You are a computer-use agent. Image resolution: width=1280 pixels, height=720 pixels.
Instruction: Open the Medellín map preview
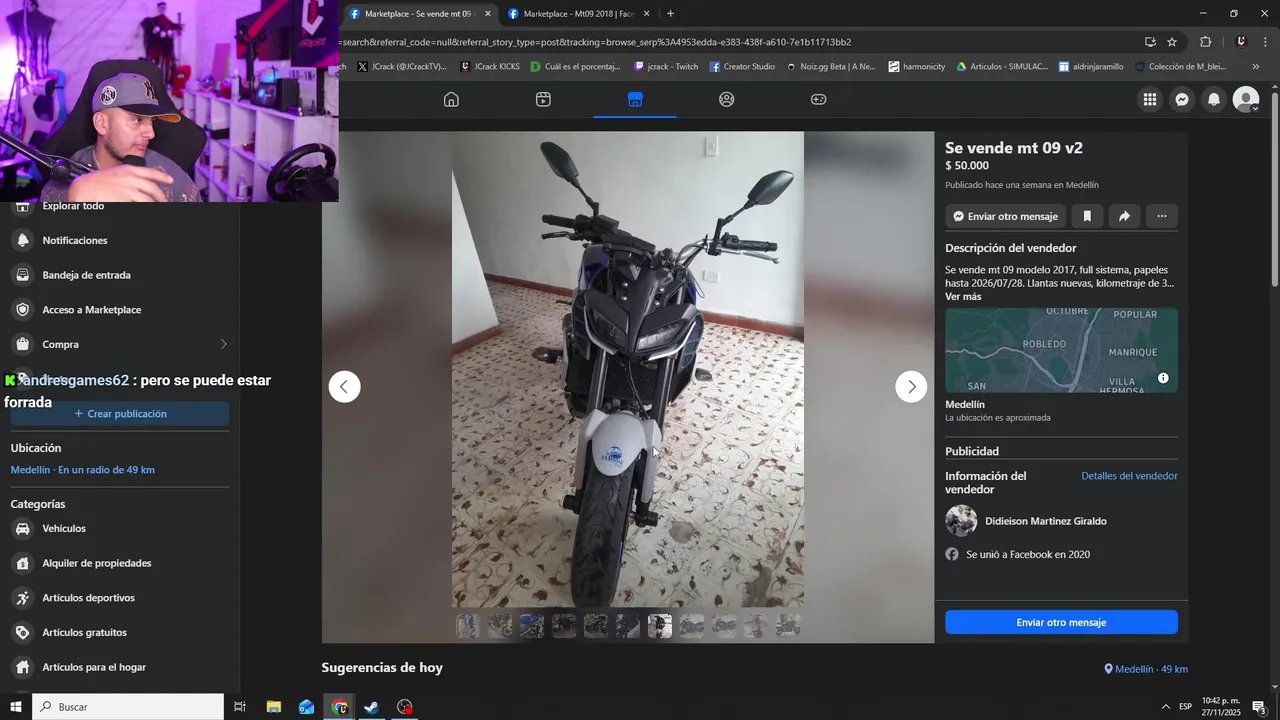(1061, 350)
